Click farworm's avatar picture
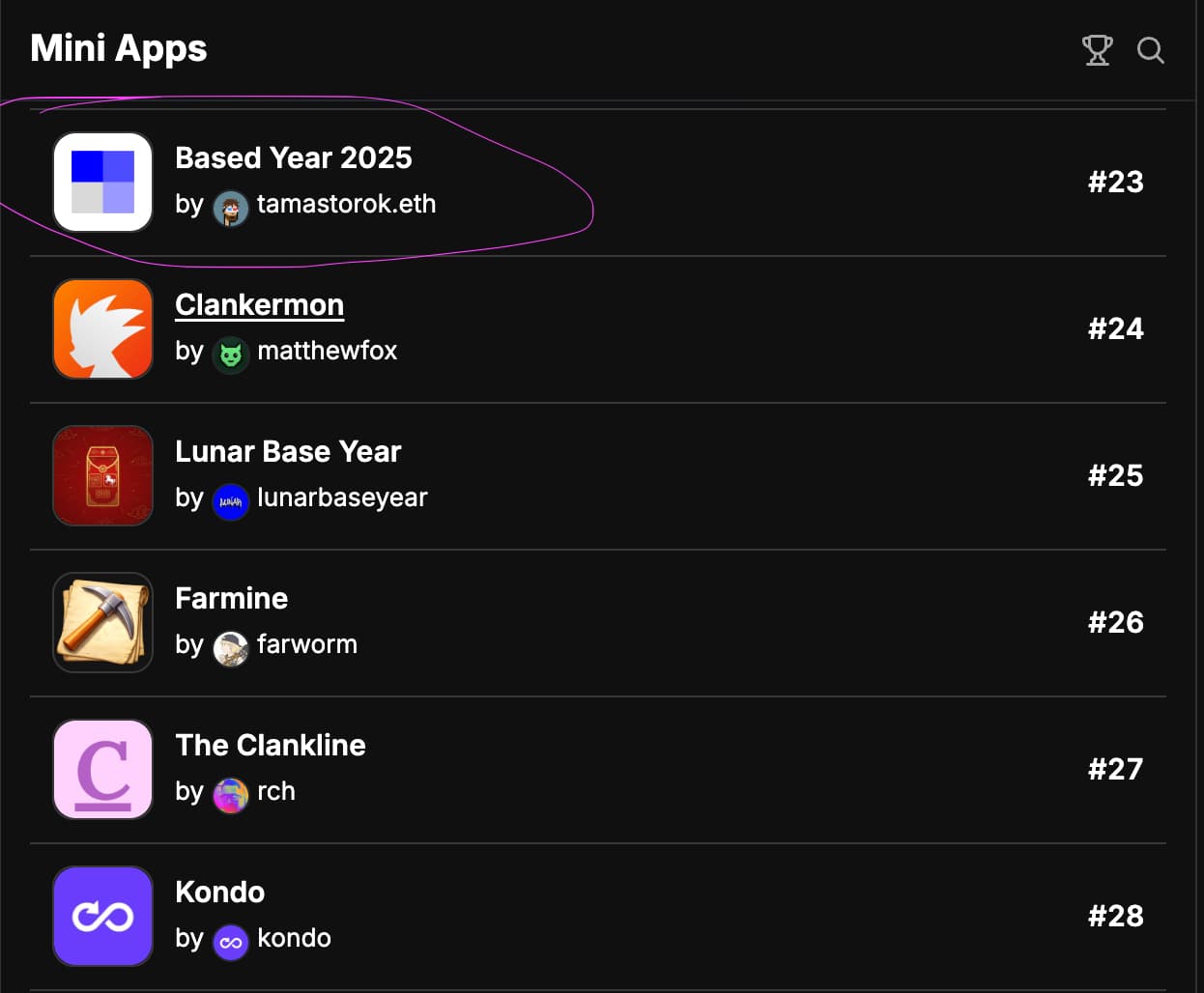1204x993 pixels. tap(231, 648)
